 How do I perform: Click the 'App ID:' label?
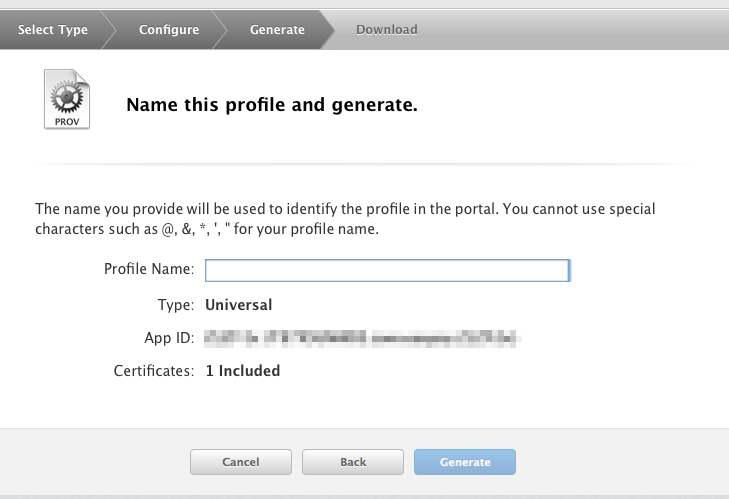tap(169, 338)
